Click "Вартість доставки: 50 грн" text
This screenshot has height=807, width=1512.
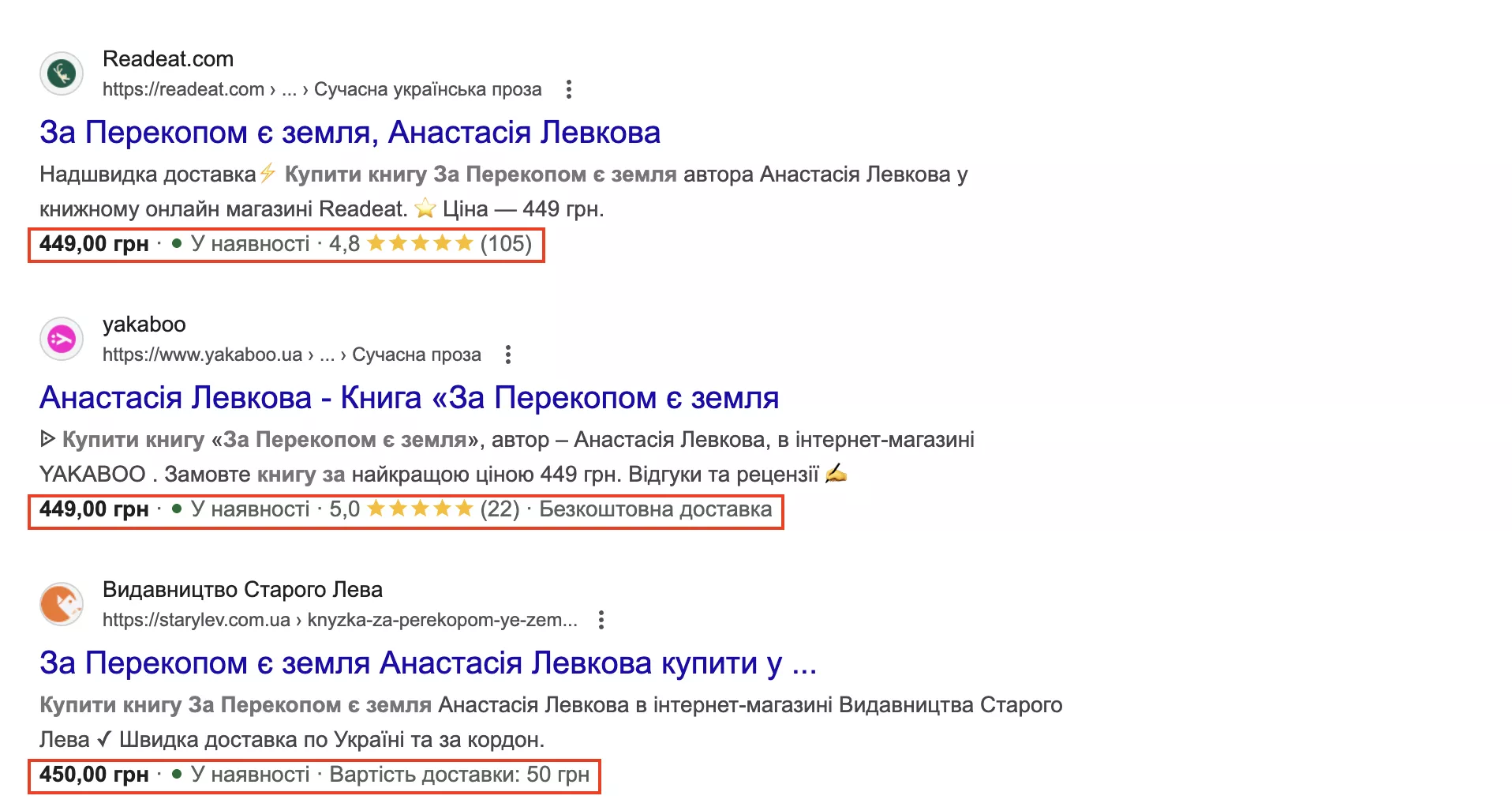[x=459, y=774]
